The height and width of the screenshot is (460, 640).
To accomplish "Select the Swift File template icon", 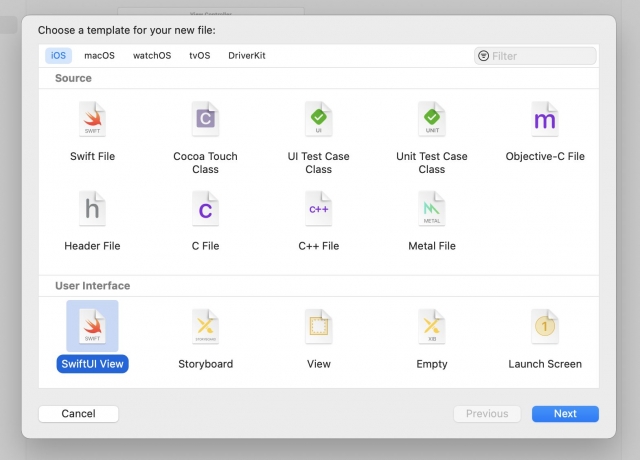I will pos(92,121).
